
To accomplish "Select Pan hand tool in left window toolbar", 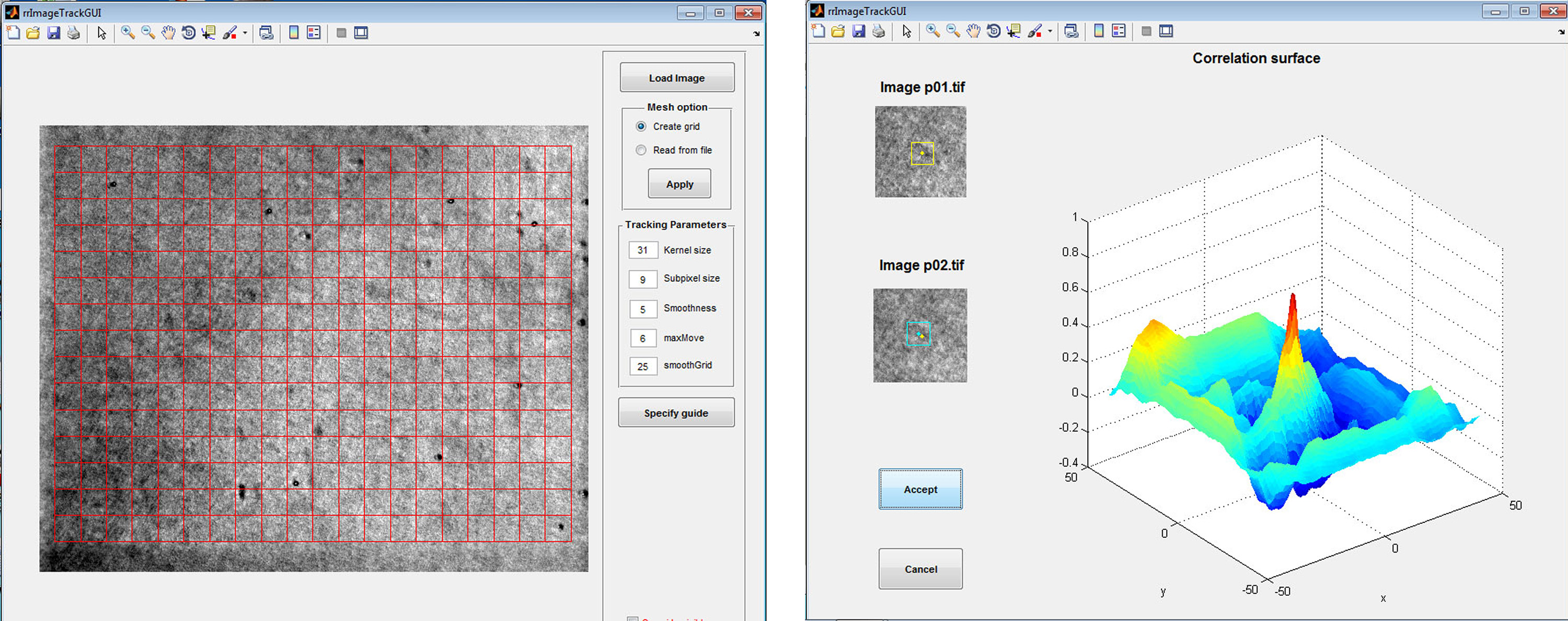I will click(168, 33).
